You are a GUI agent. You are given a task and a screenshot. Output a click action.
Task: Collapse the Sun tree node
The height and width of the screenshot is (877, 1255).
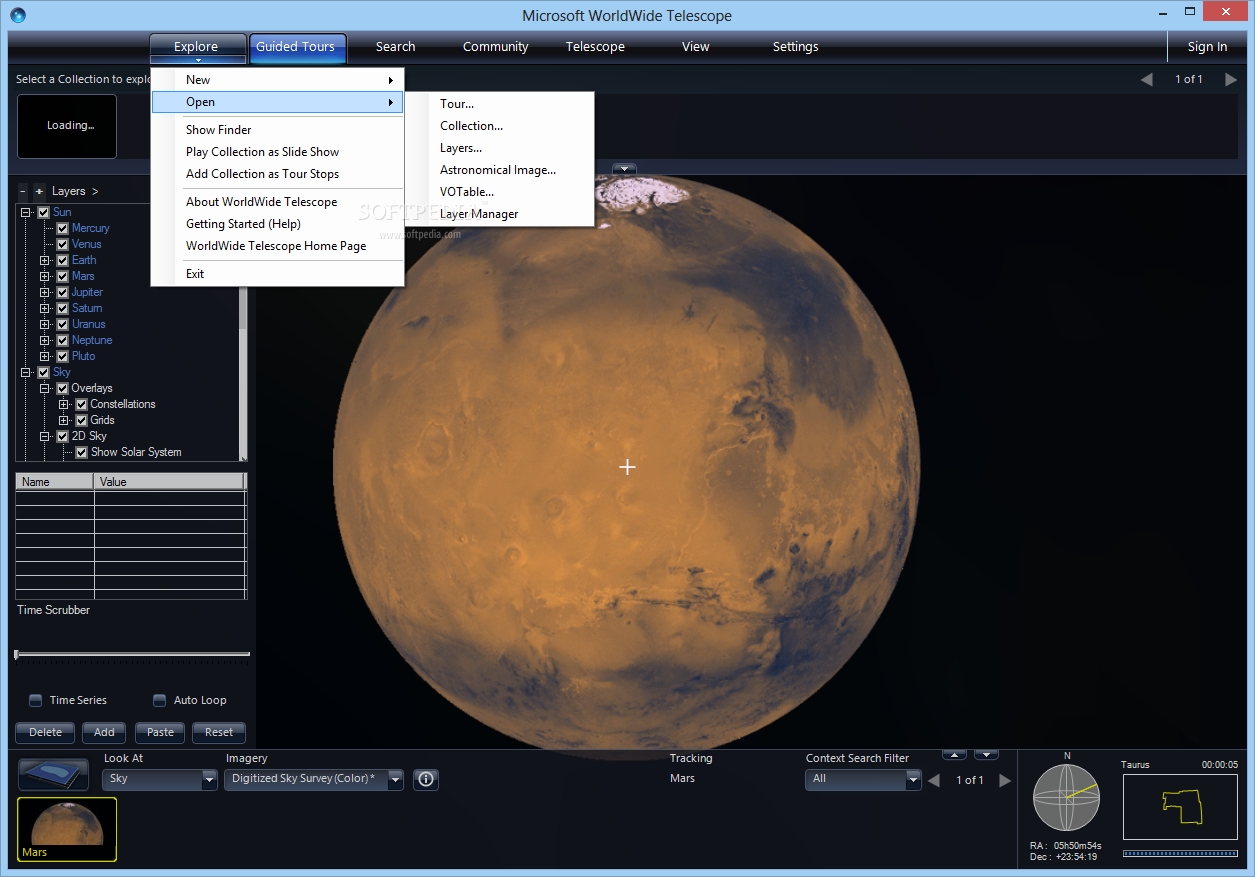click(x=26, y=212)
